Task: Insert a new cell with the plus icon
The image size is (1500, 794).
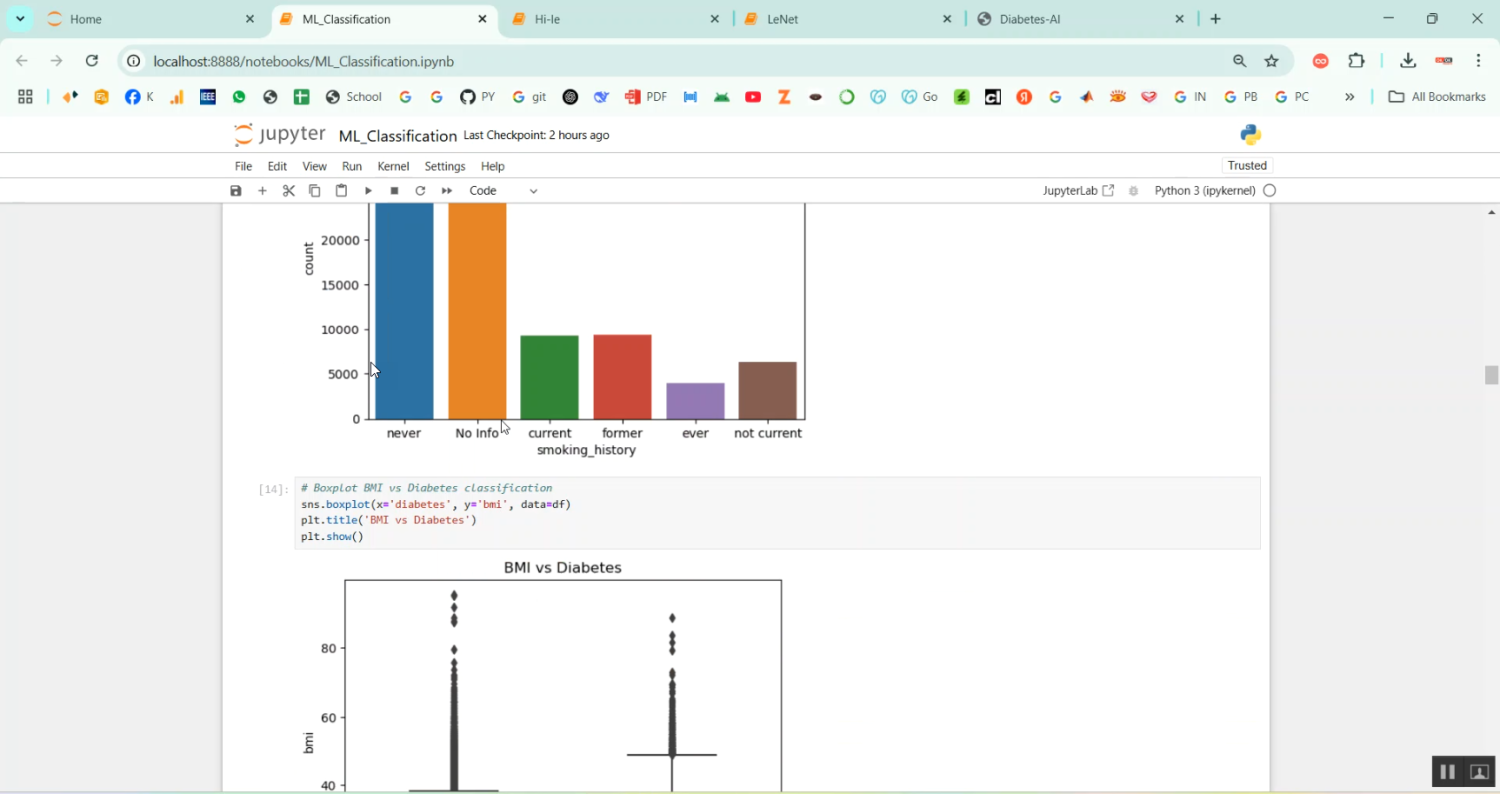Action: (262, 190)
